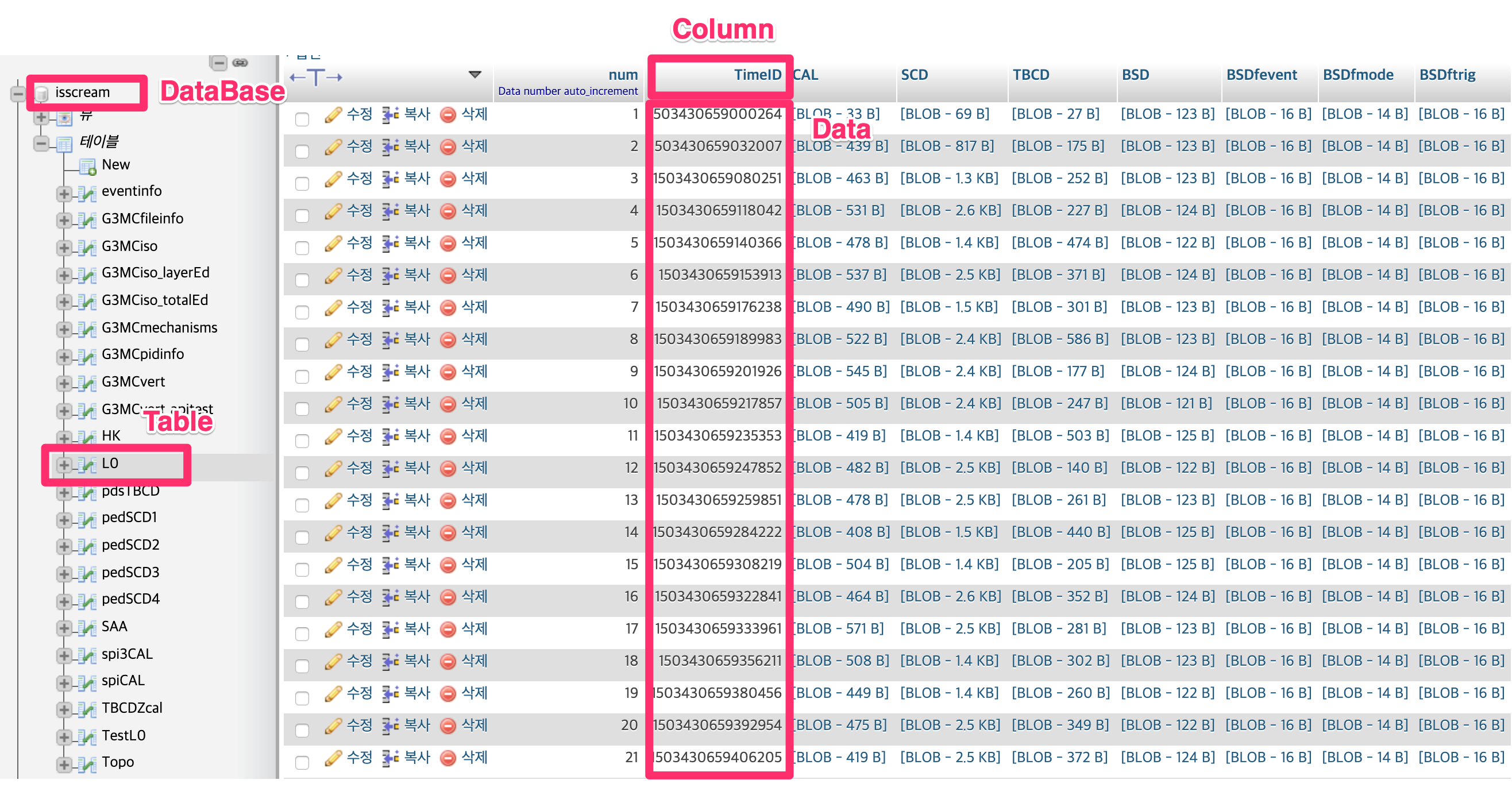Click the pencil edit icon in row 1

click(x=333, y=115)
